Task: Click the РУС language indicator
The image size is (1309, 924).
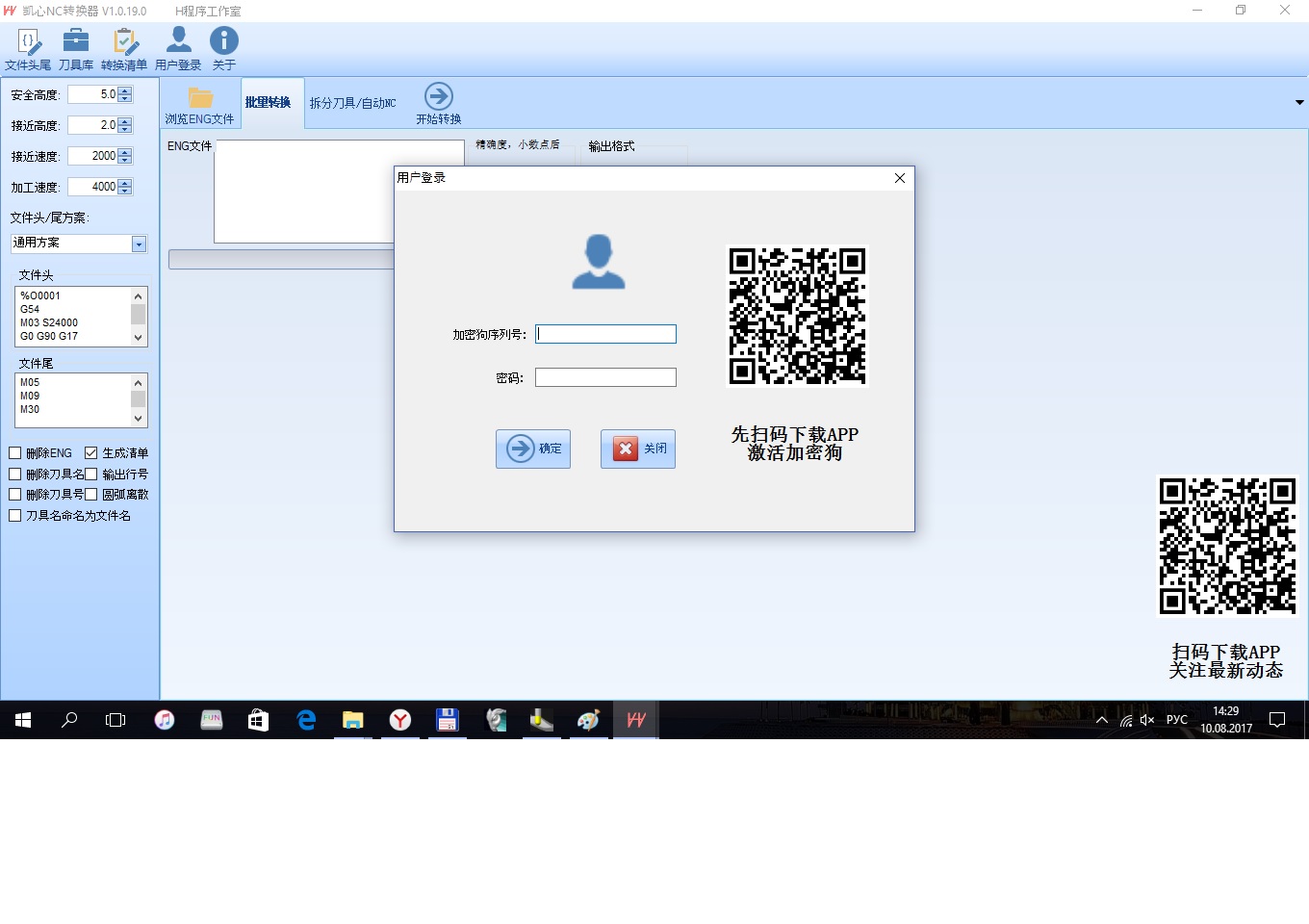Action: 1177,720
